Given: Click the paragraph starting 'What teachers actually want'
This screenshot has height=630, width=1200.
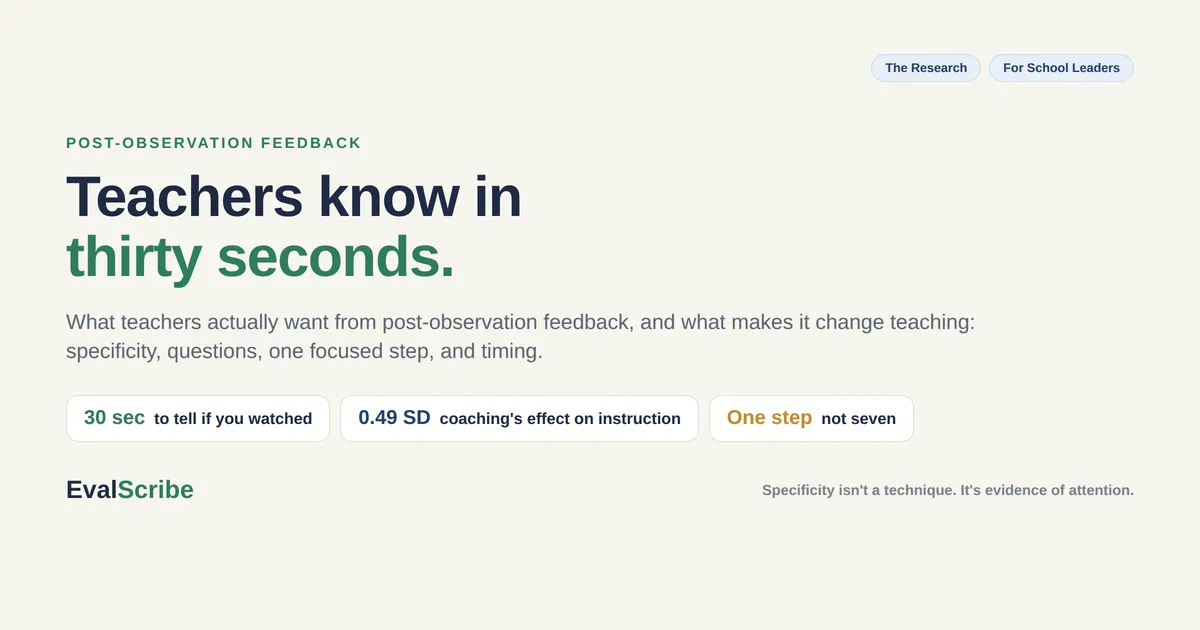Looking at the screenshot, I should point(520,337).
